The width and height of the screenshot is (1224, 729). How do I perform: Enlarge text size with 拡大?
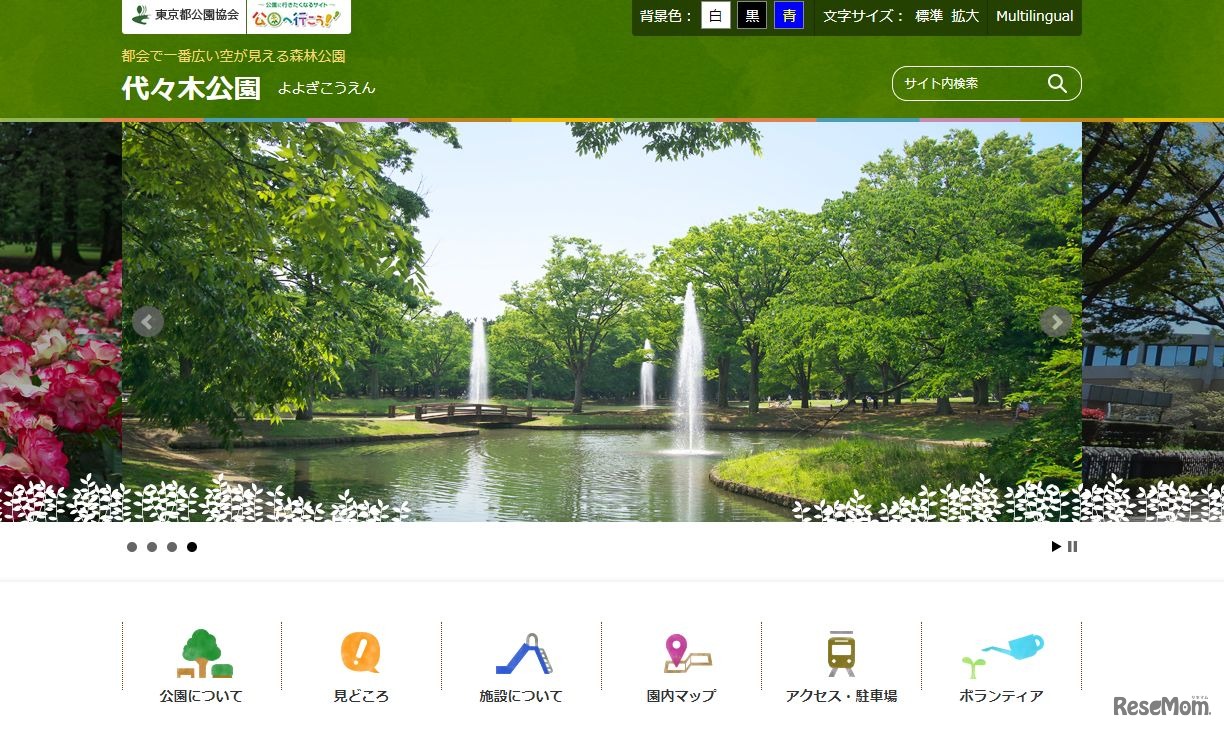tap(965, 16)
